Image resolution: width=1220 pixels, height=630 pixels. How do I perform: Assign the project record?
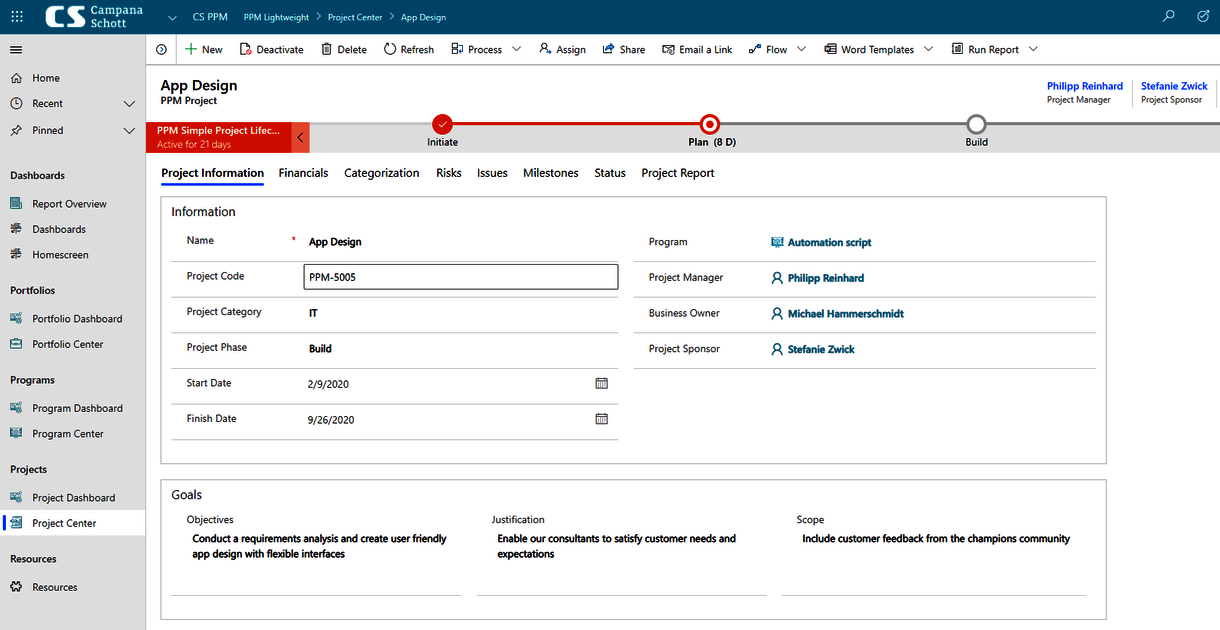[562, 49]
